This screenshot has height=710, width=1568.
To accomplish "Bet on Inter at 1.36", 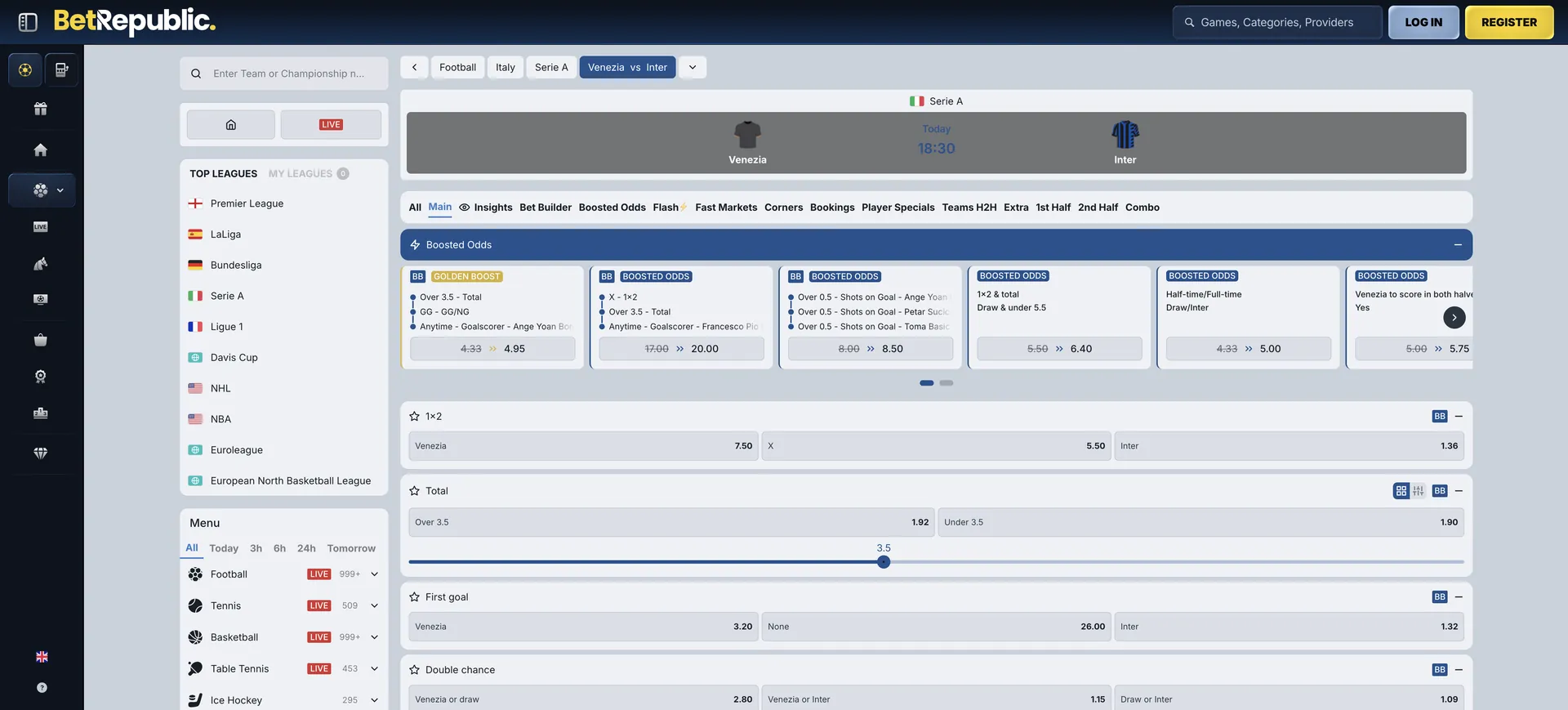I will point(1289,446).
